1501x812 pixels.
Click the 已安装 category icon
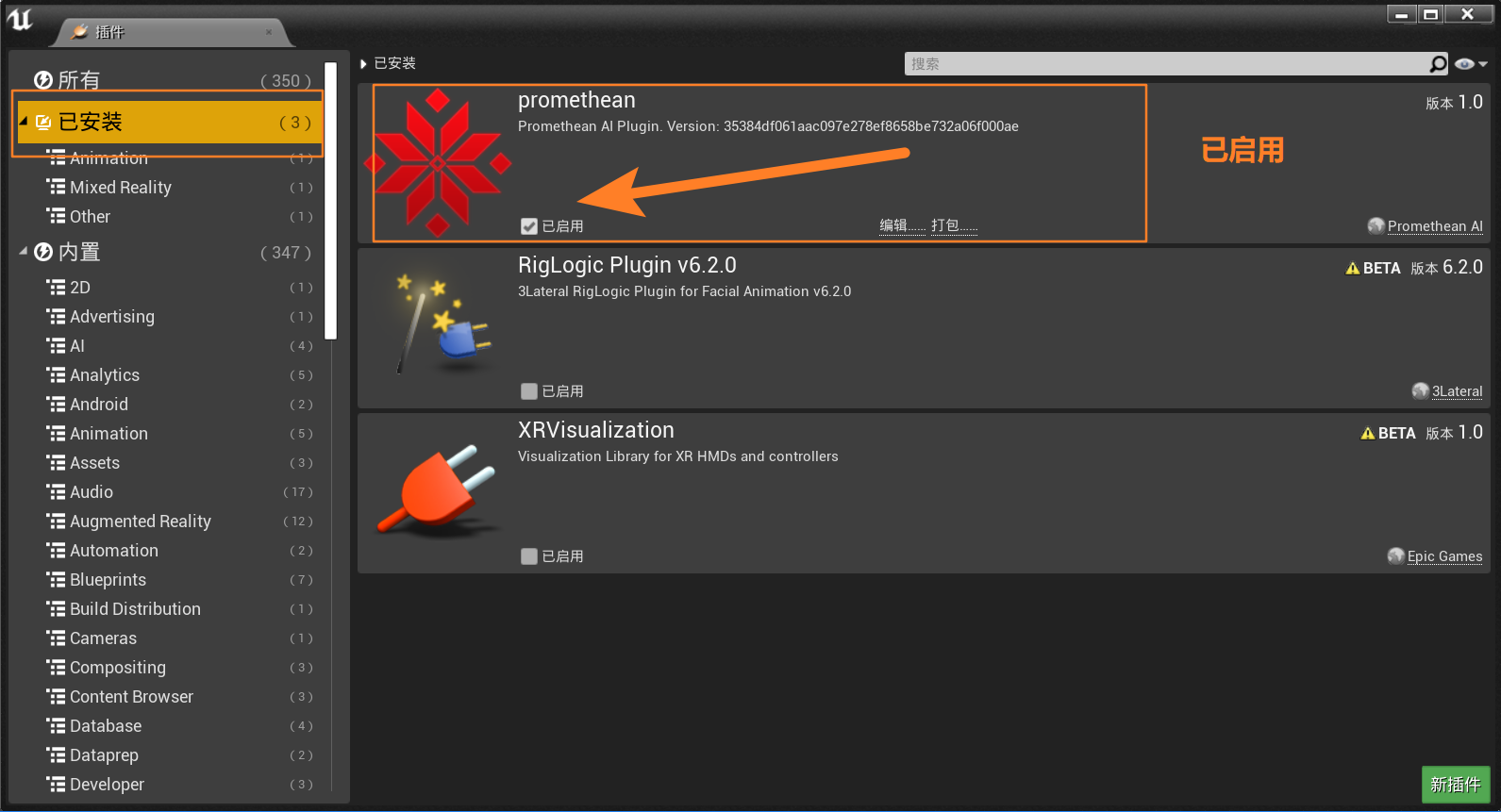(43, 122)
